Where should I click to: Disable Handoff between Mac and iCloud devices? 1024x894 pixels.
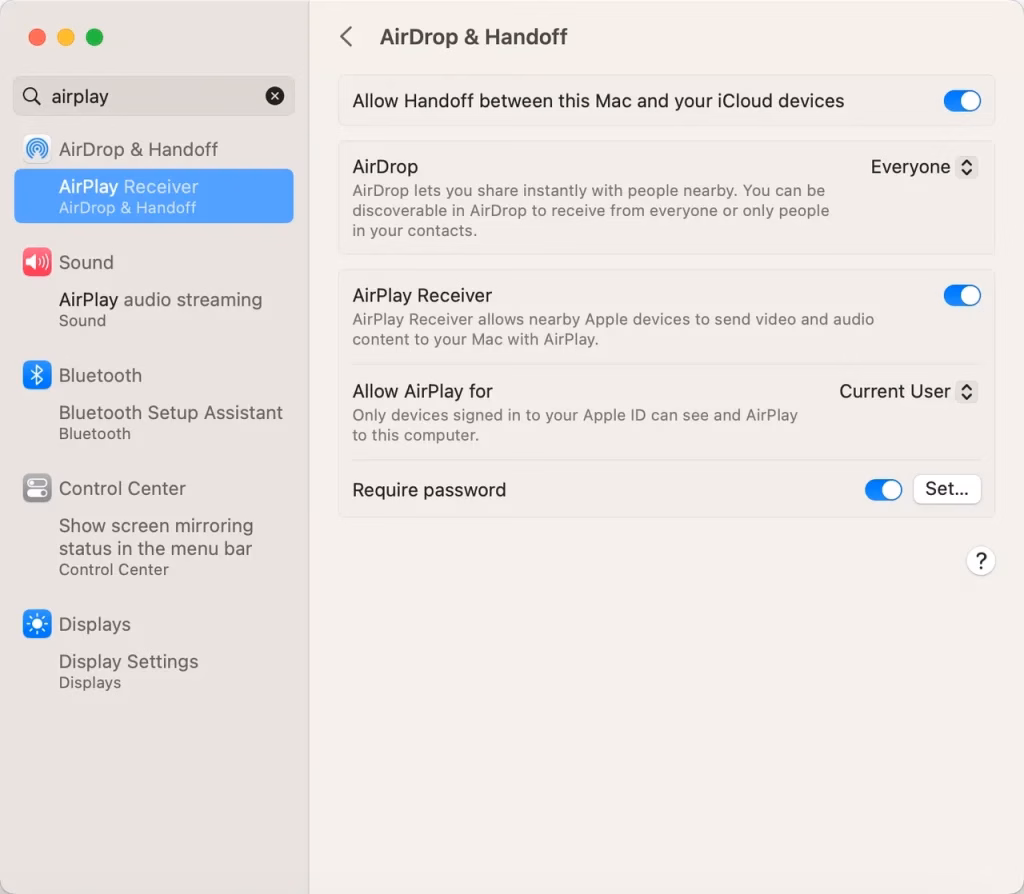[x=961, y=101]
